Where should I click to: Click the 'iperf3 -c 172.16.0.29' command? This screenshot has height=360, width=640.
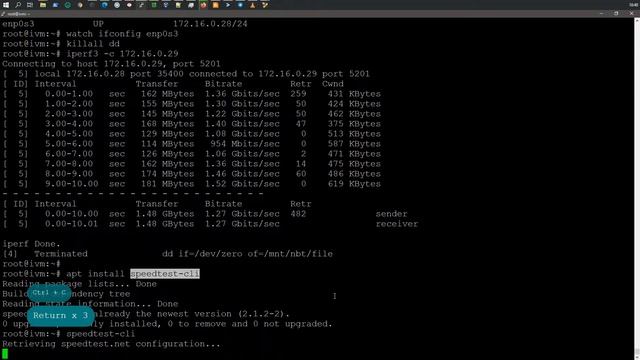pyautogui.click(x=122, y=54)
